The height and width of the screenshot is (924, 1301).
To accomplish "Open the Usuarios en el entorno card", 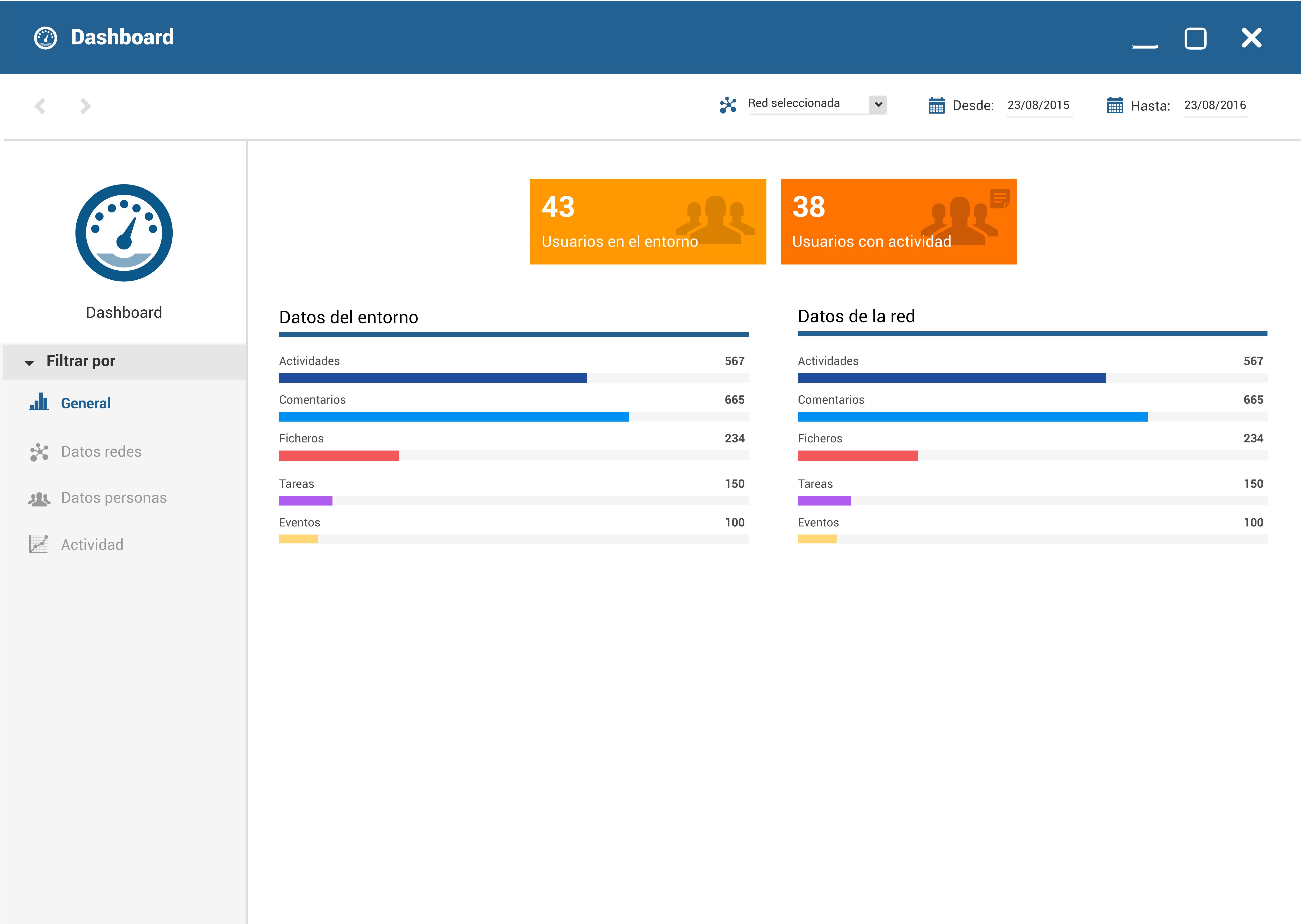I will pyautogui.click(x=648, y=221).
